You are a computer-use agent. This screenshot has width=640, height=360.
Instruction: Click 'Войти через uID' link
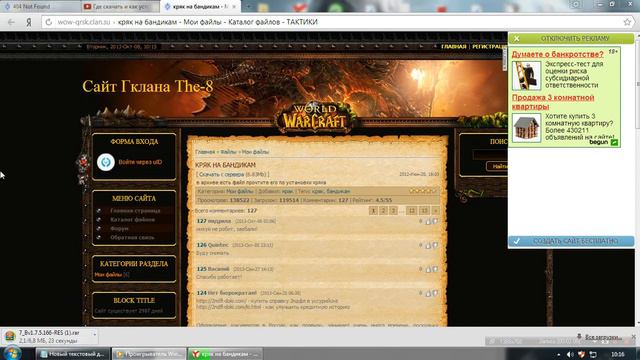pyautogui.click(x=140, y=162)
